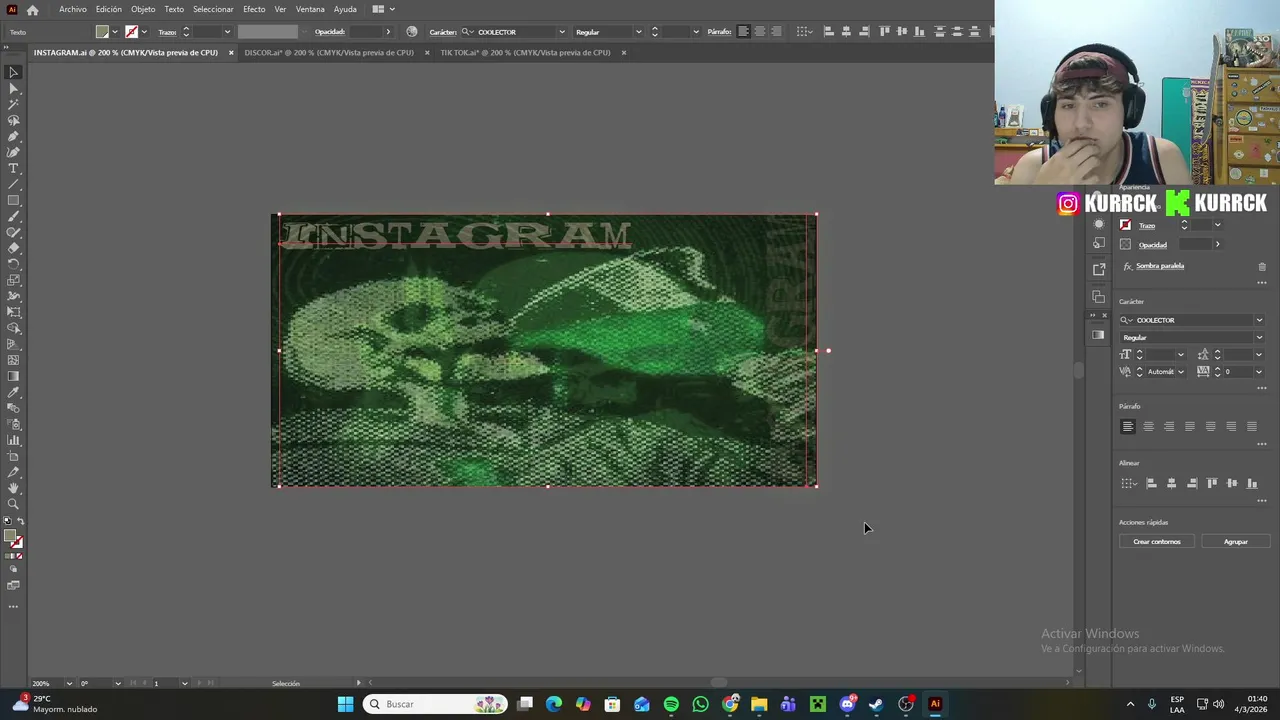Click fill color swatch in control bar
The height and width of the screenshot is (720, 1280).
[x=101, y=32]
